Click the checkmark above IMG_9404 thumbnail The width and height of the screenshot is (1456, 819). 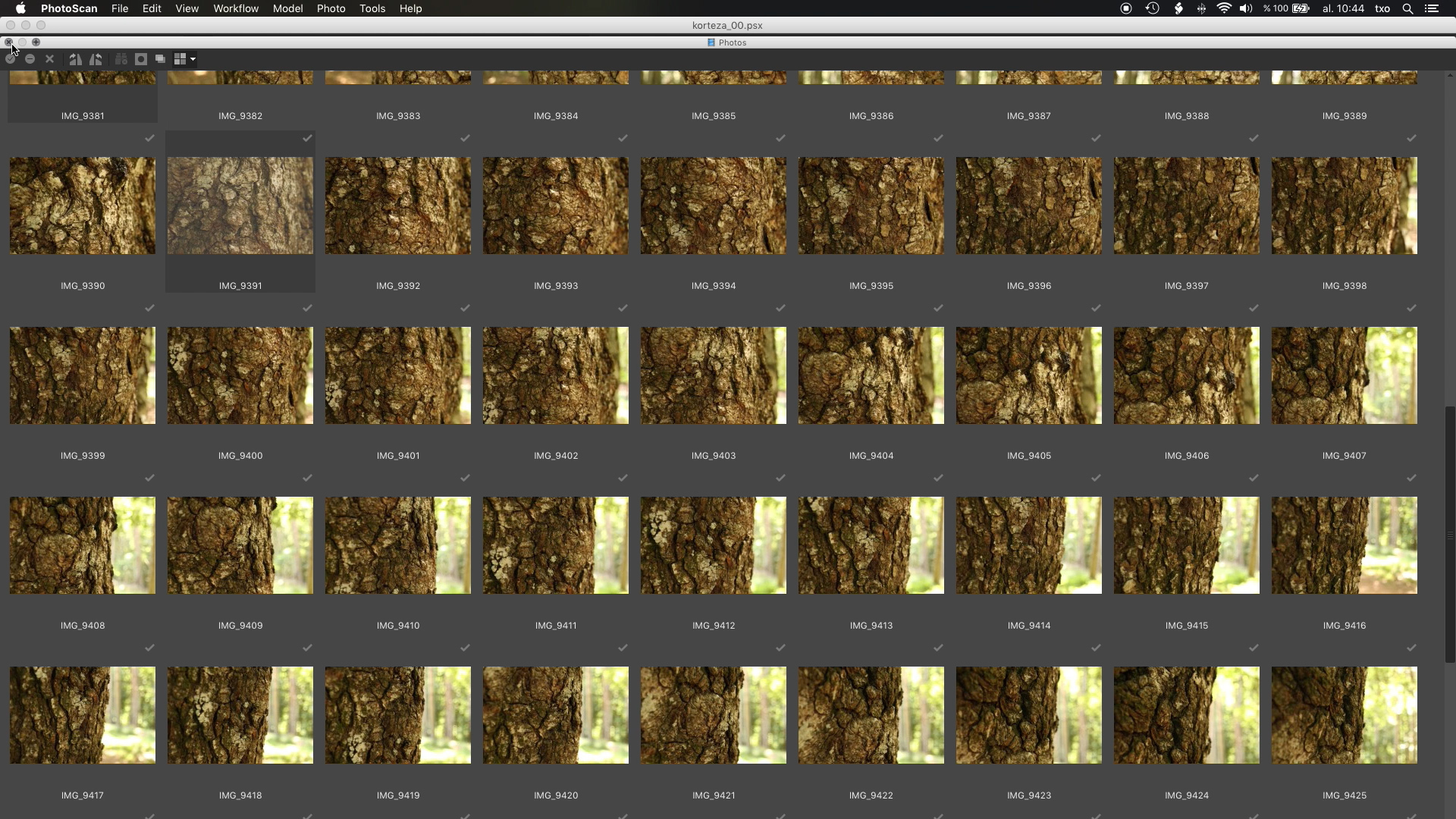coord(938,308)
